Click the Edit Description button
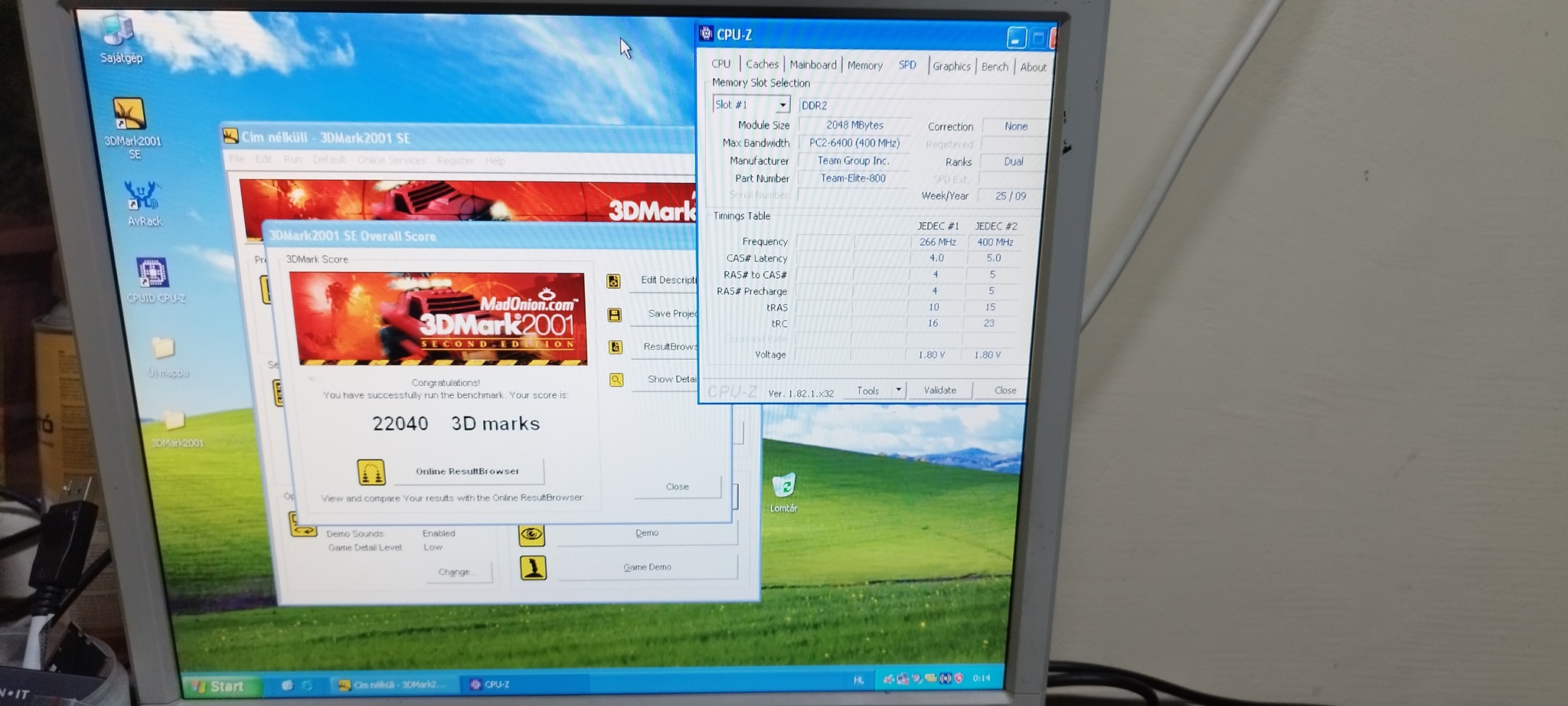Screen dimensions: 1568x706 click(663, 280)
